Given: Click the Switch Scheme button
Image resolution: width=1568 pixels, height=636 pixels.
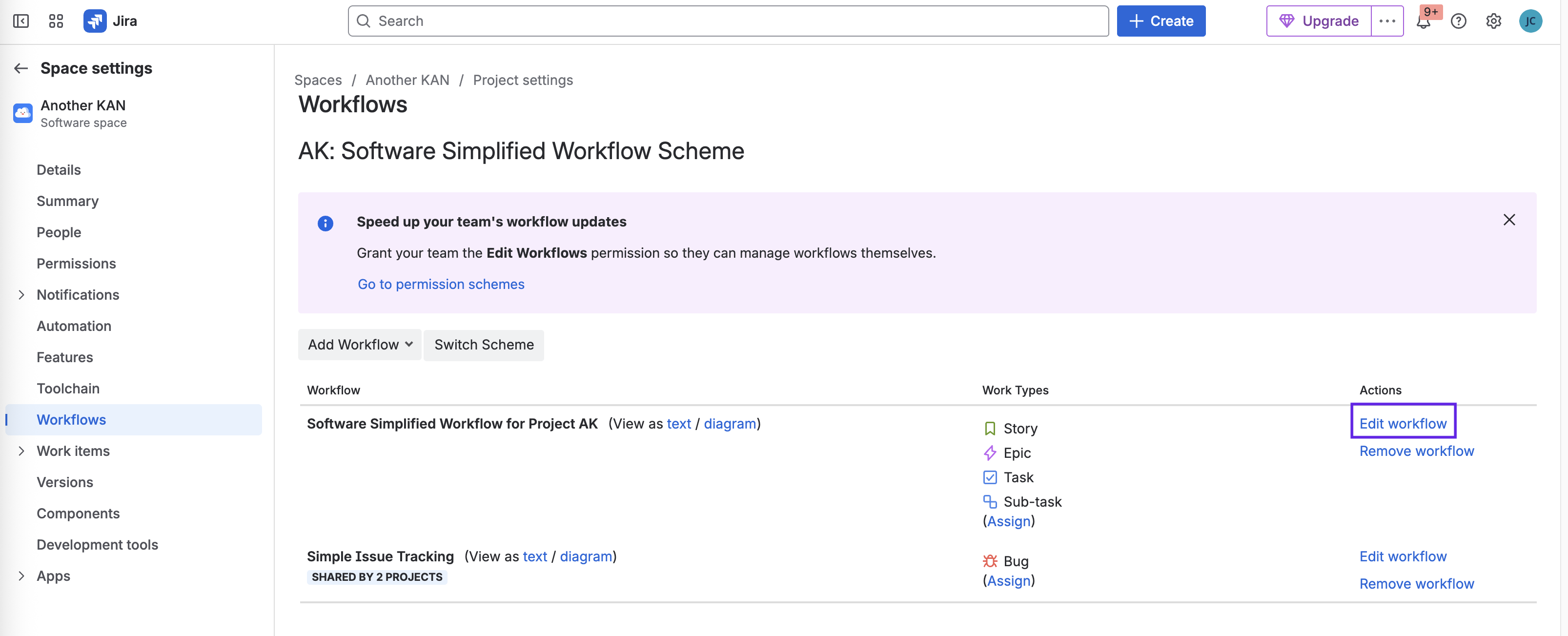Looking at the screenshot, I should [483, 345].
